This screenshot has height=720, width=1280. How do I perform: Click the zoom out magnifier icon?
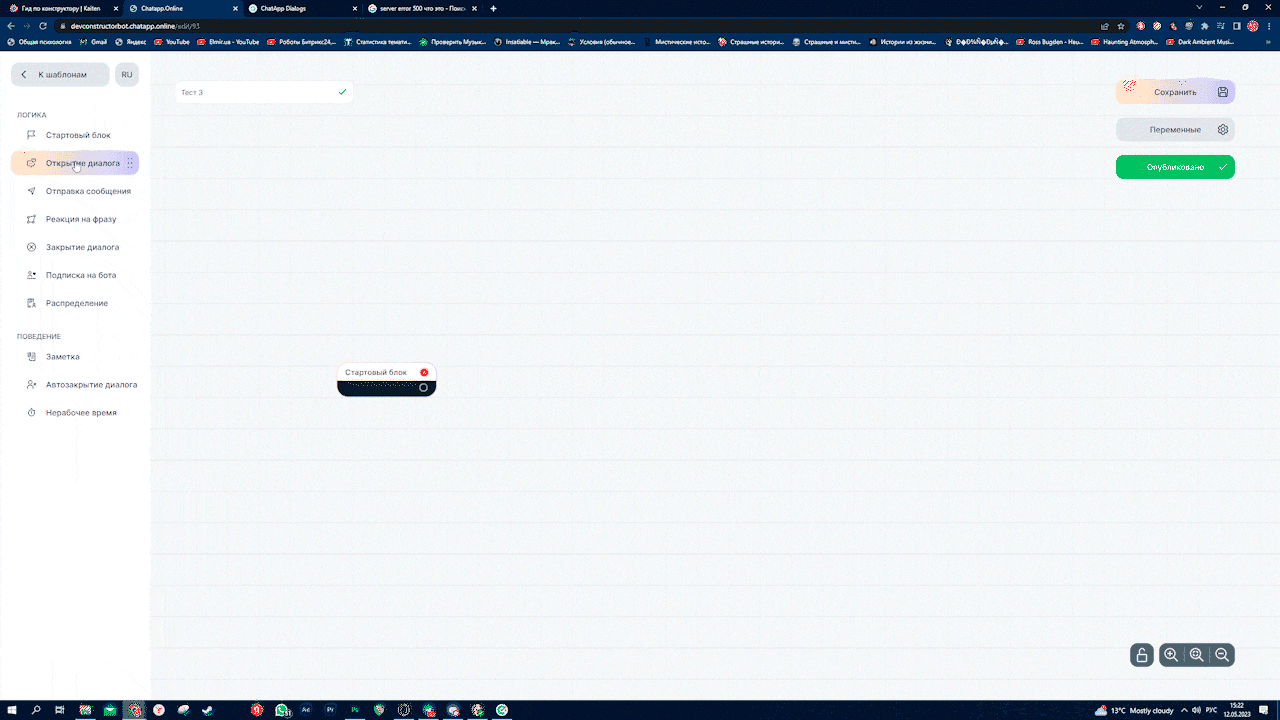coord(1222,655)
